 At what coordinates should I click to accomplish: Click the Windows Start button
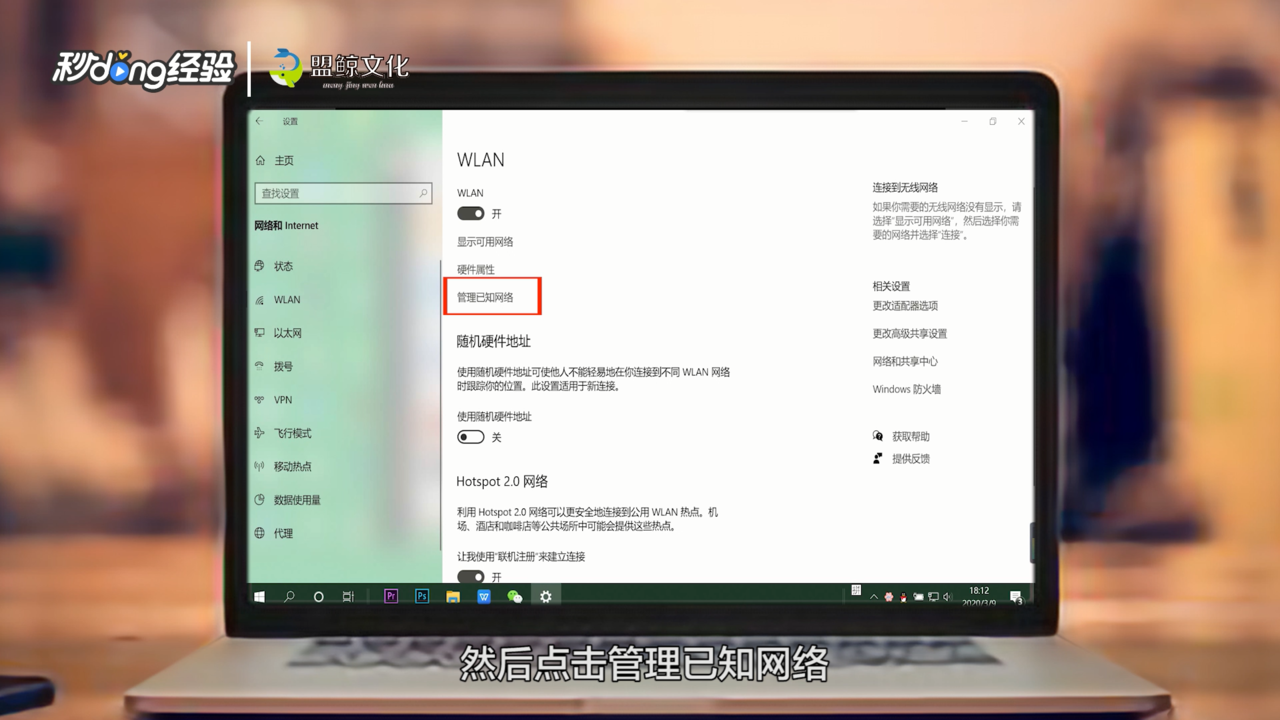coord(260,596)
